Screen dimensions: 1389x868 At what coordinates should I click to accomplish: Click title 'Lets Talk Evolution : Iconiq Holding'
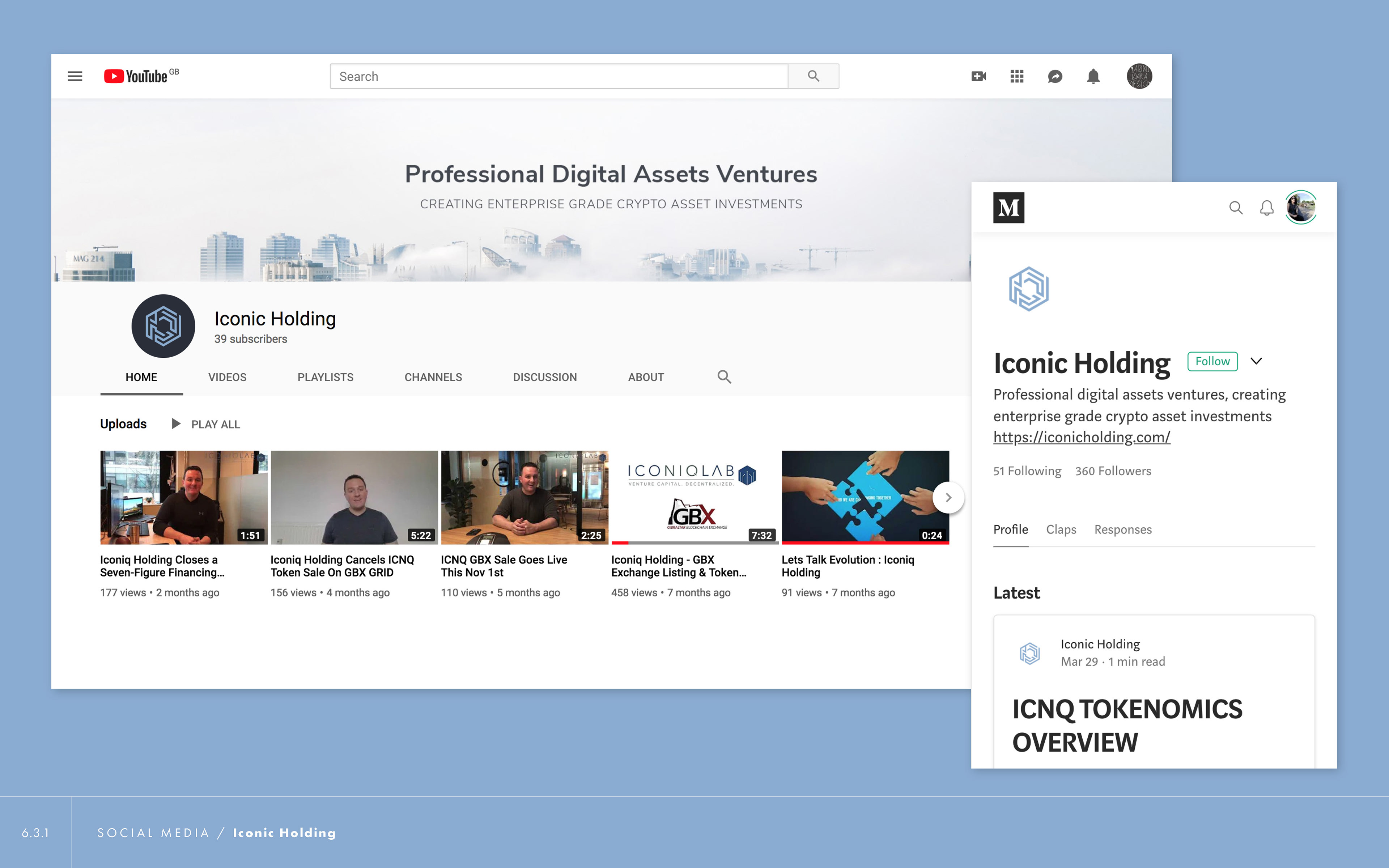click(848, 566)
